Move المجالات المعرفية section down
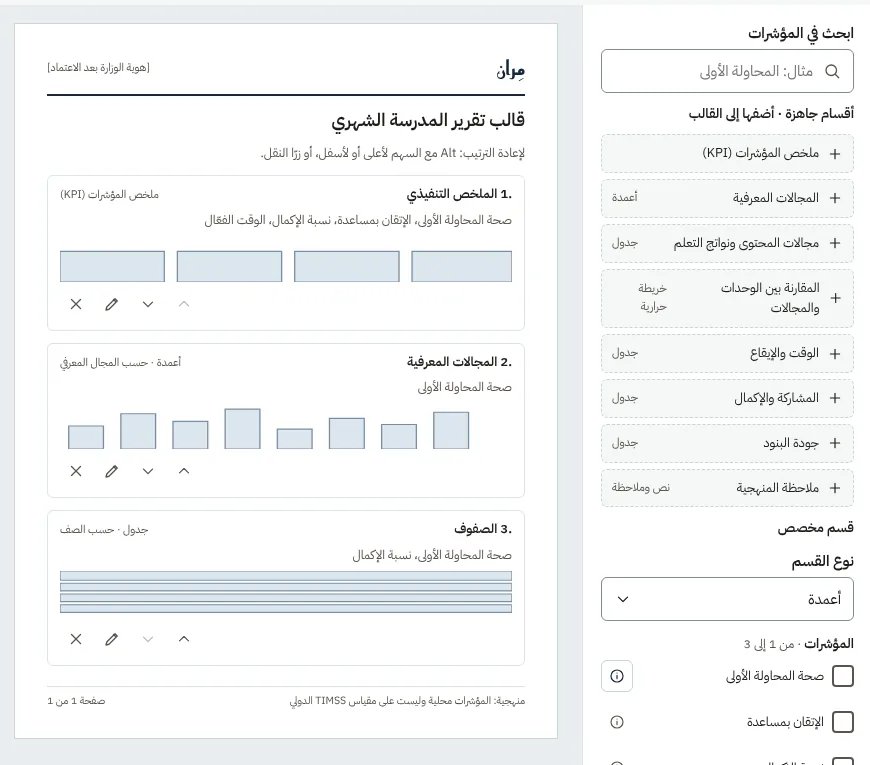The width and height of the screenshot is (870, 765). click(x=148, y=471)
